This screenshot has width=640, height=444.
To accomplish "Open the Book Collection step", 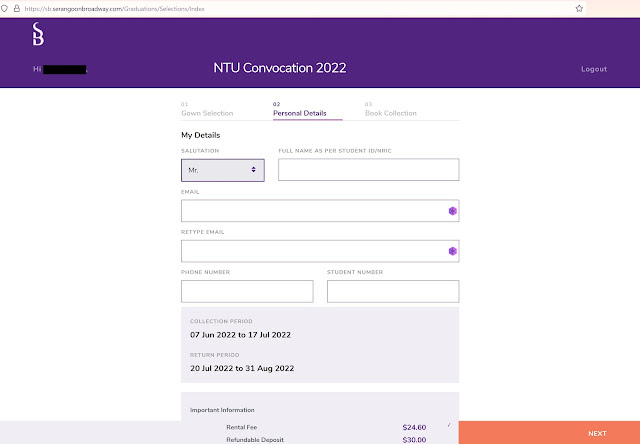I will [391, 110].
